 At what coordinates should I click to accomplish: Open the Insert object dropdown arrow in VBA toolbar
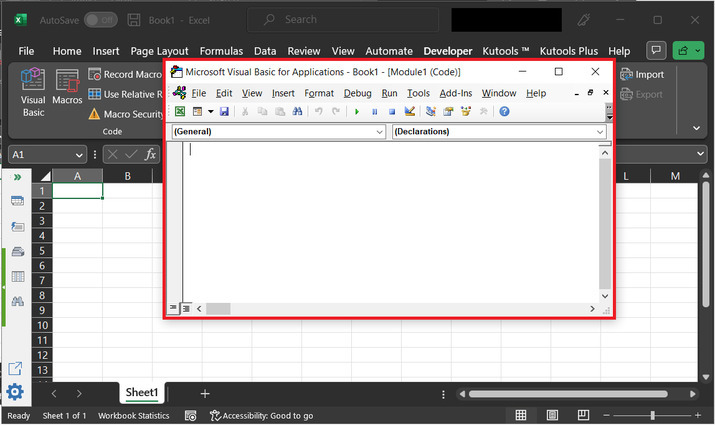[211, 111]
